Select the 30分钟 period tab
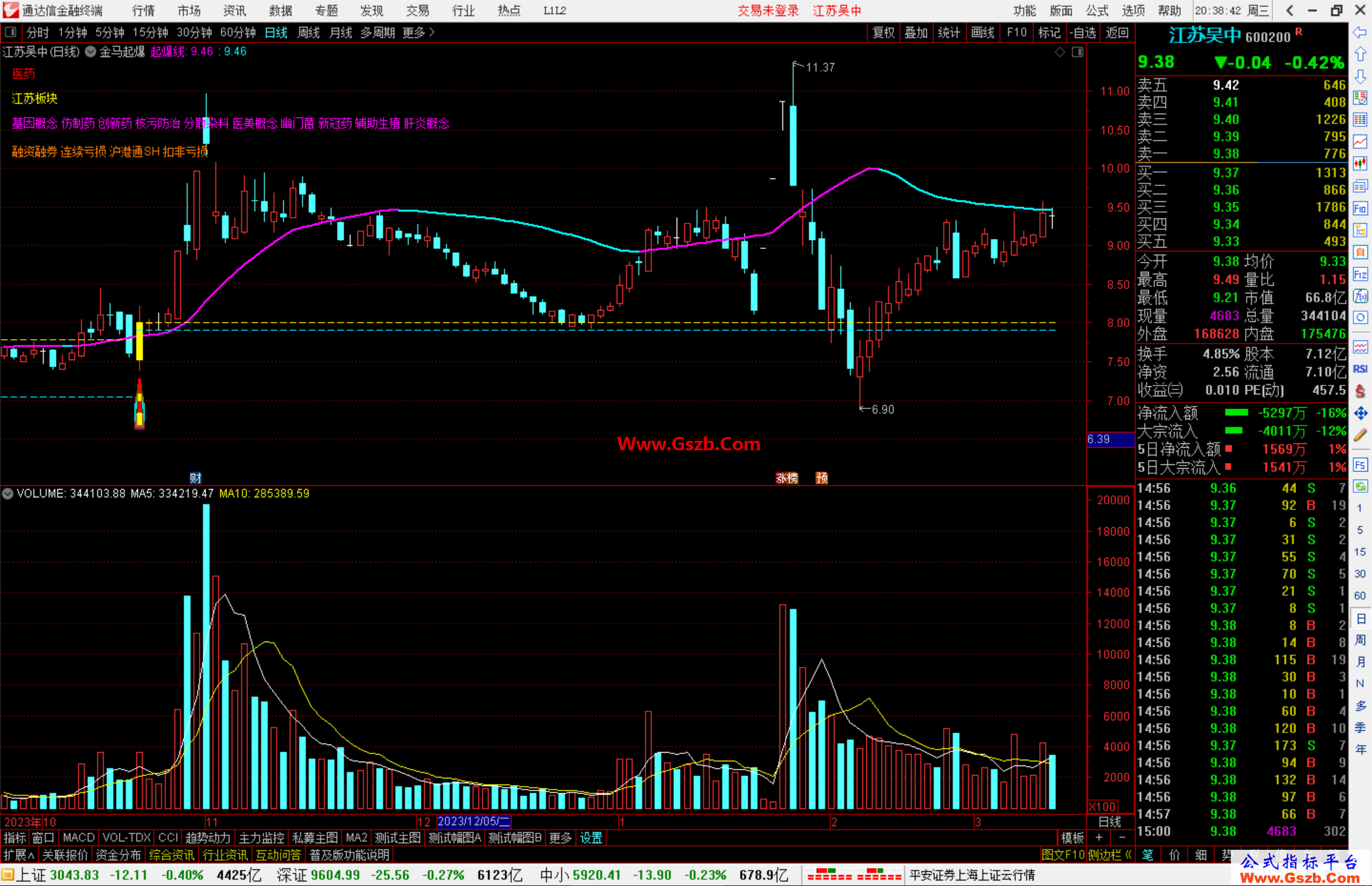The image size is (1372, 886). pos(194,32)
